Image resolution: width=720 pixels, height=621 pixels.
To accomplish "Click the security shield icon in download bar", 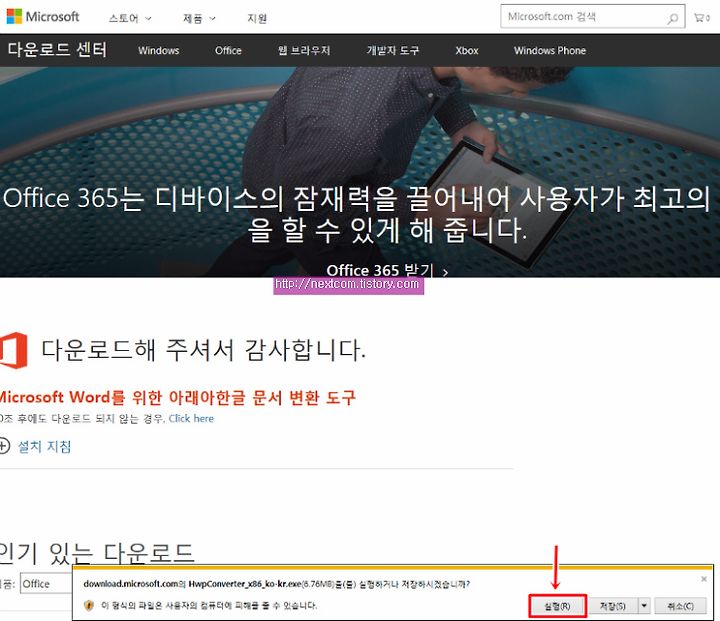I will [x=89, y=605].
